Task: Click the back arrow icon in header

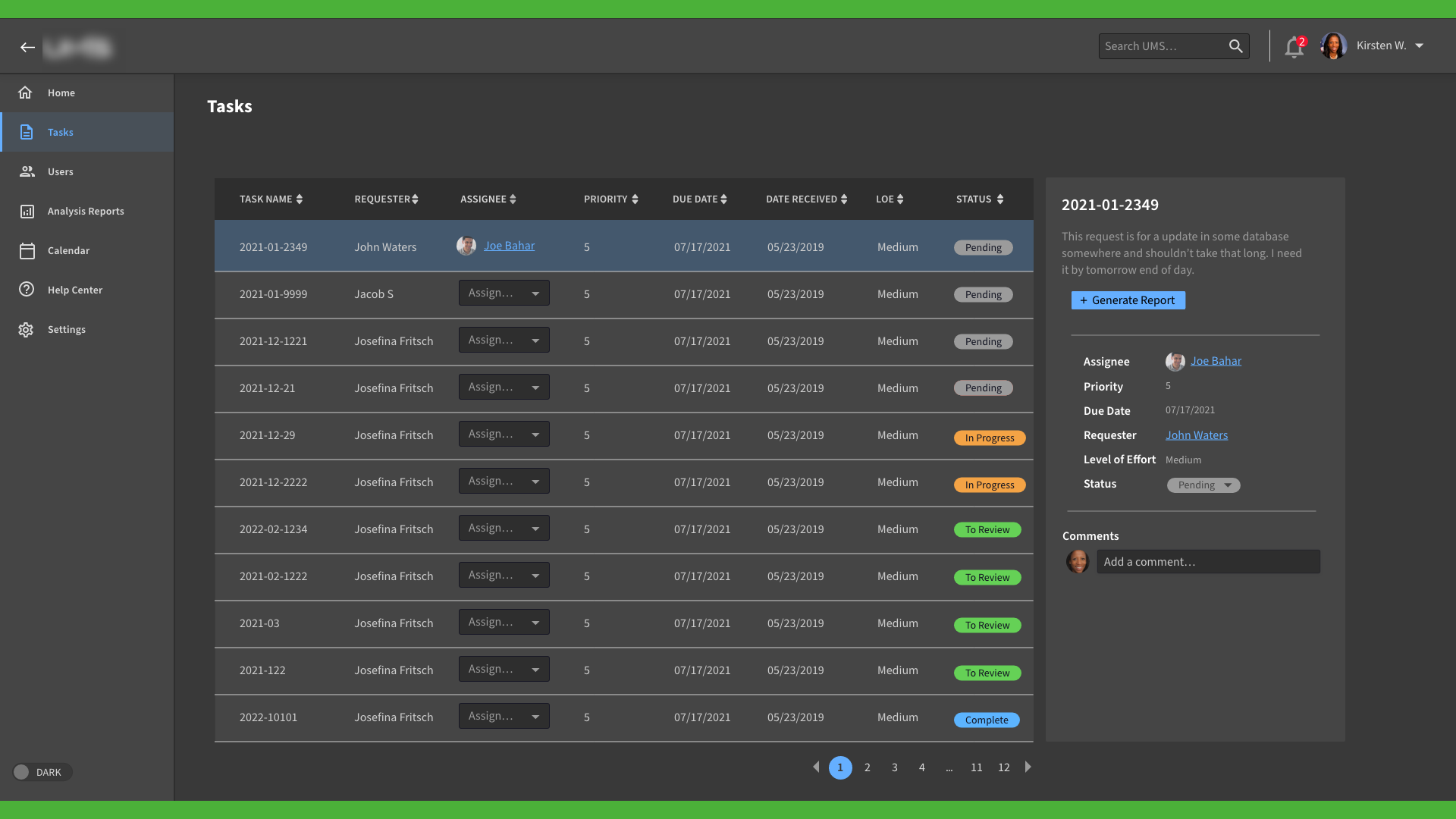Action: [28, 47]
